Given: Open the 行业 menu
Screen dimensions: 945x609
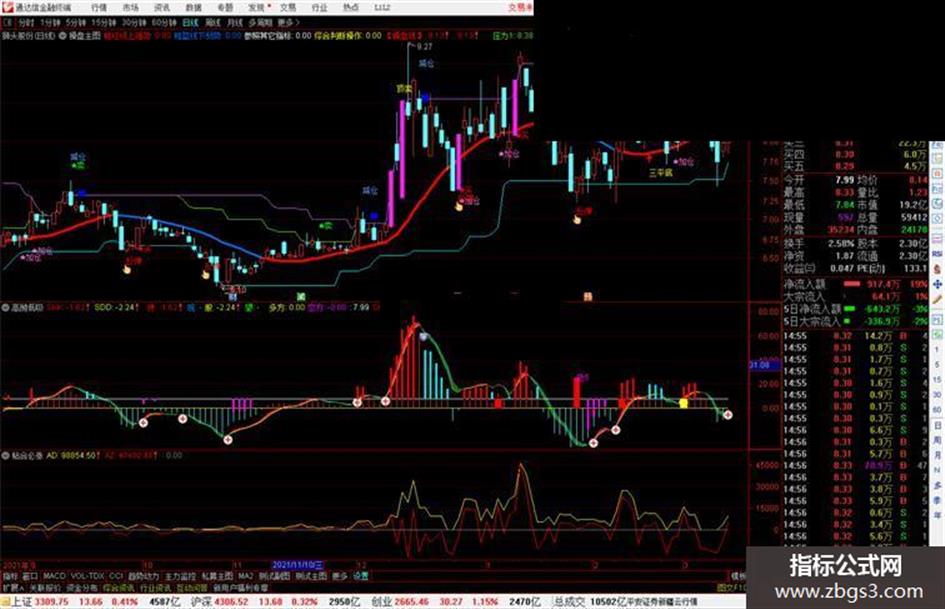Looking at the screenshot, I should pyautogui.click(x=319, y=8).
